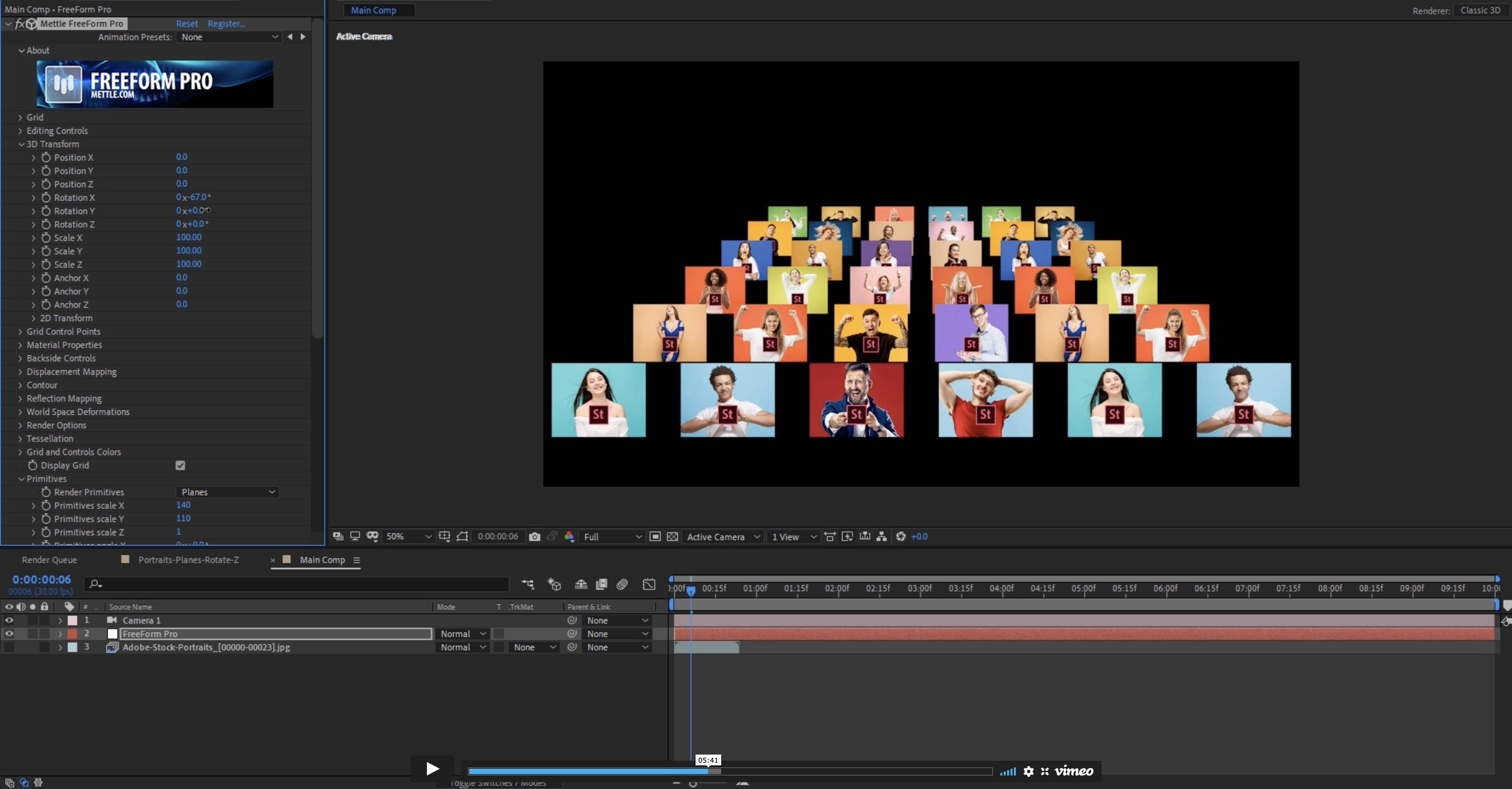The width and height of the screenshot is (1512, 789).
Task: Click the Primitives scale X stopwatch
Action: tap(46, 506)
